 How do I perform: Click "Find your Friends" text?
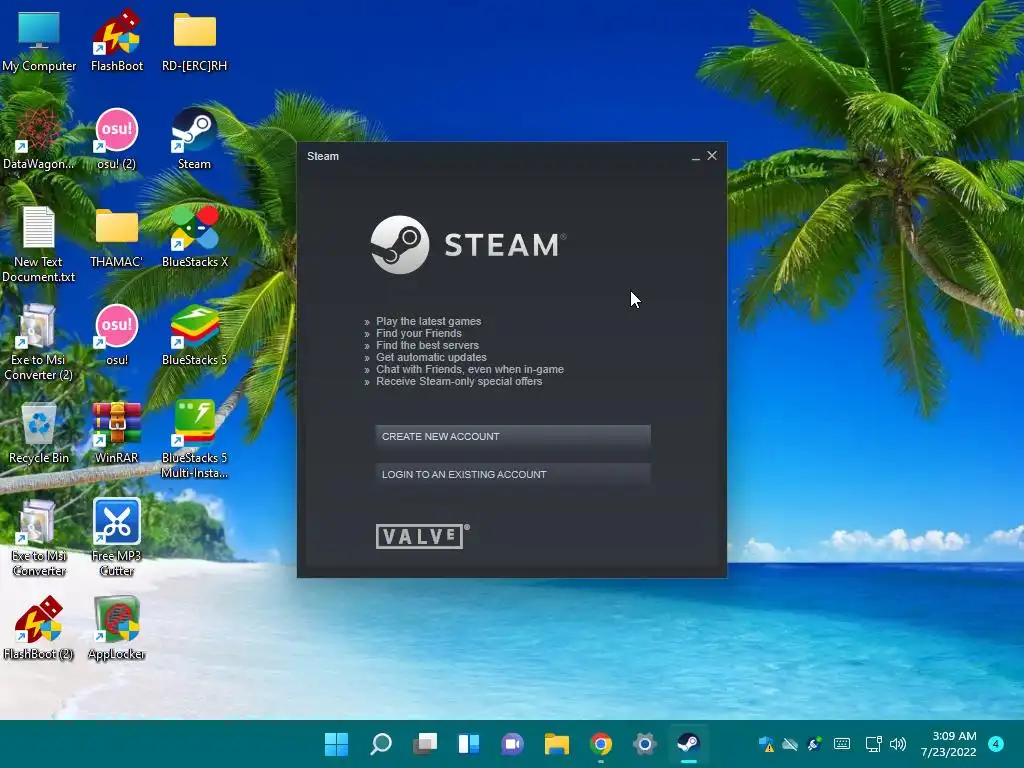(x=419, y=333)
